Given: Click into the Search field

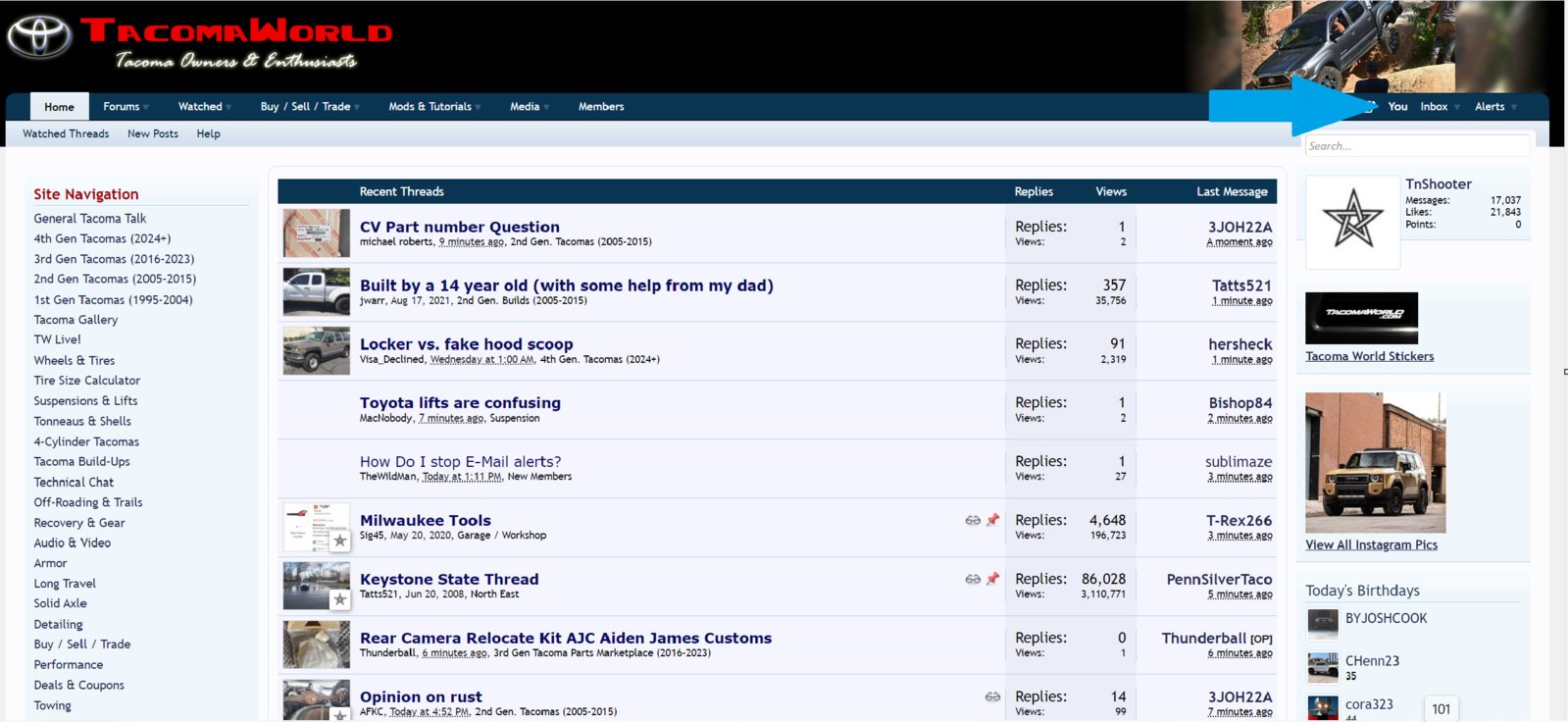Looking at the screenshot, I should pos(1417,145).
